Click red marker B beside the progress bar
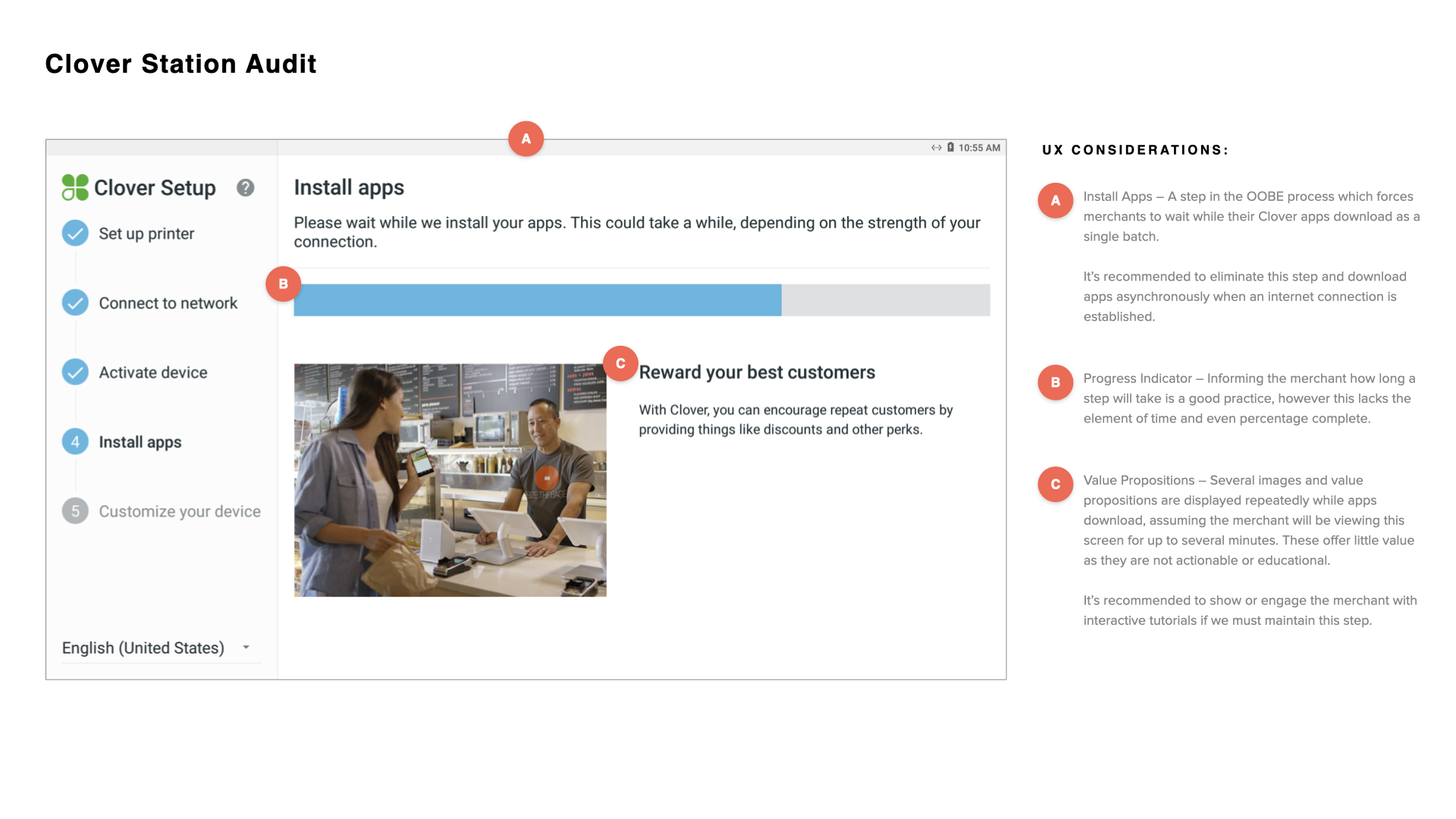 pos(283,284)
